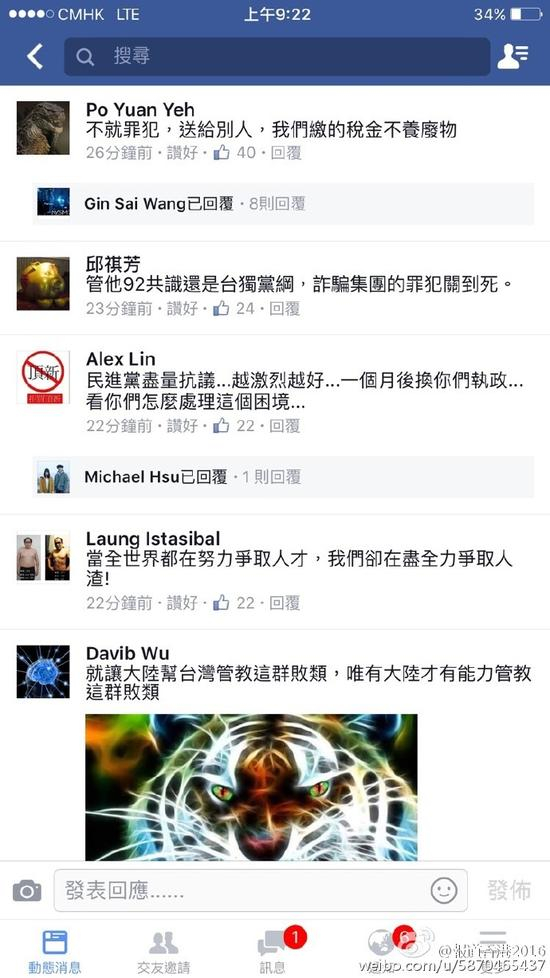This screenshot has height=978, width=550.
Task: Tap the camera icon beside comment box
Action: [27, 891]
